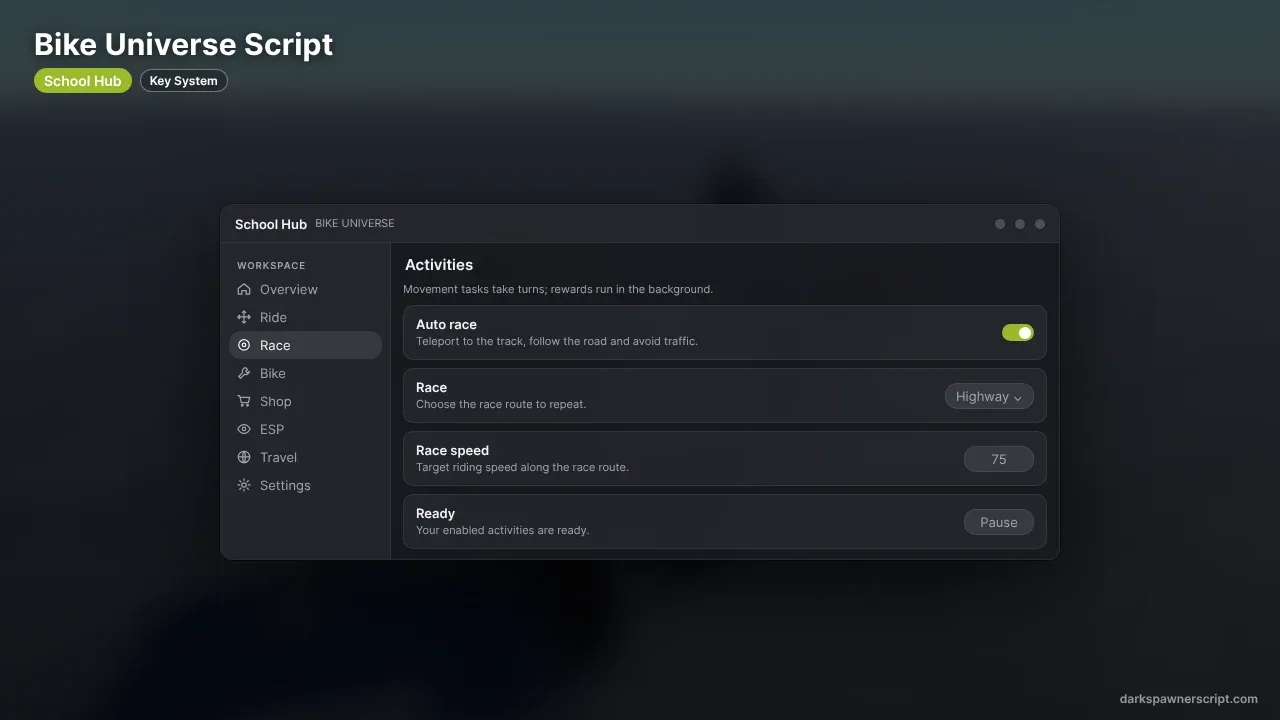1280x720 pixels.
Task: Click the Travel globe icon
Action: (x=244, y=457)
